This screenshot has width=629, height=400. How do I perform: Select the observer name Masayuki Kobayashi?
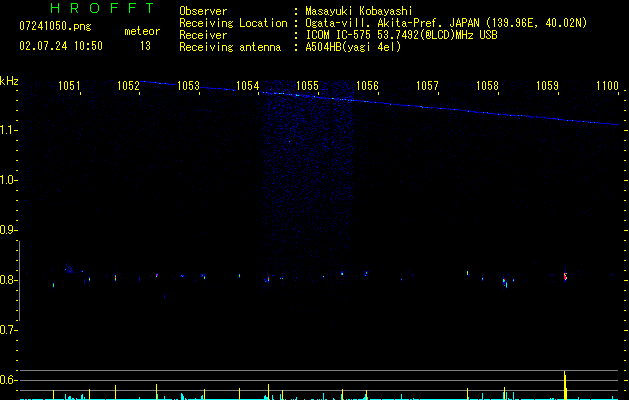click(359, 11)
